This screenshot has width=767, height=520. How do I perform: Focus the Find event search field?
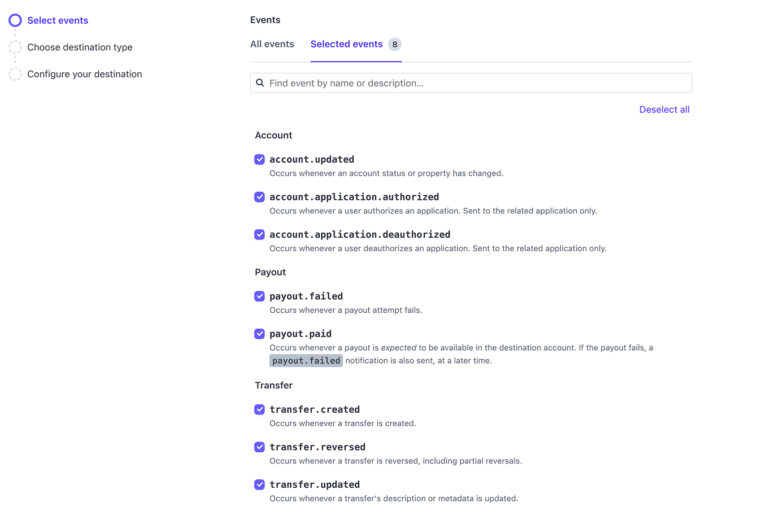coord(471,83)
